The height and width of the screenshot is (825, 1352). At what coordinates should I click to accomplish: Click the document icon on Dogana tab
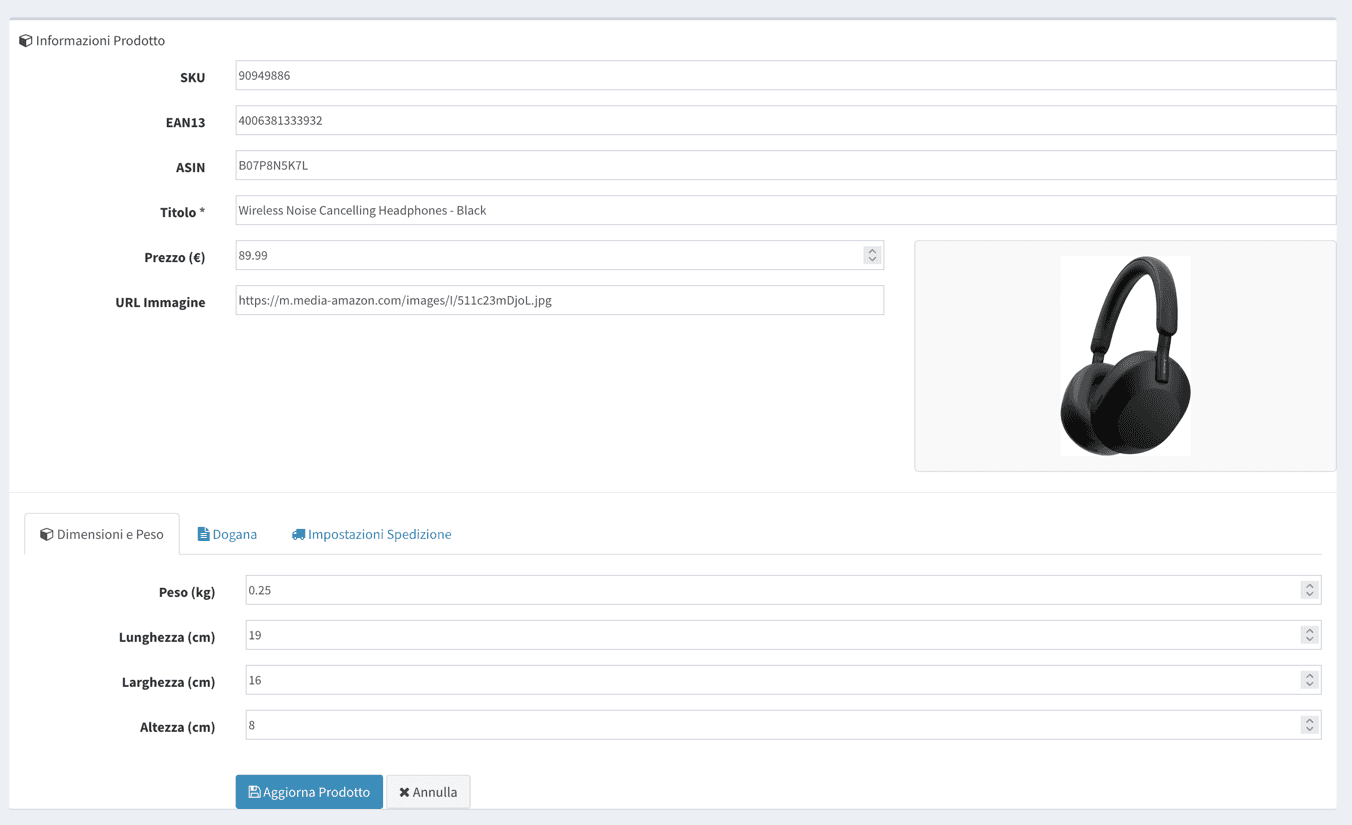(x=203, y=535)
